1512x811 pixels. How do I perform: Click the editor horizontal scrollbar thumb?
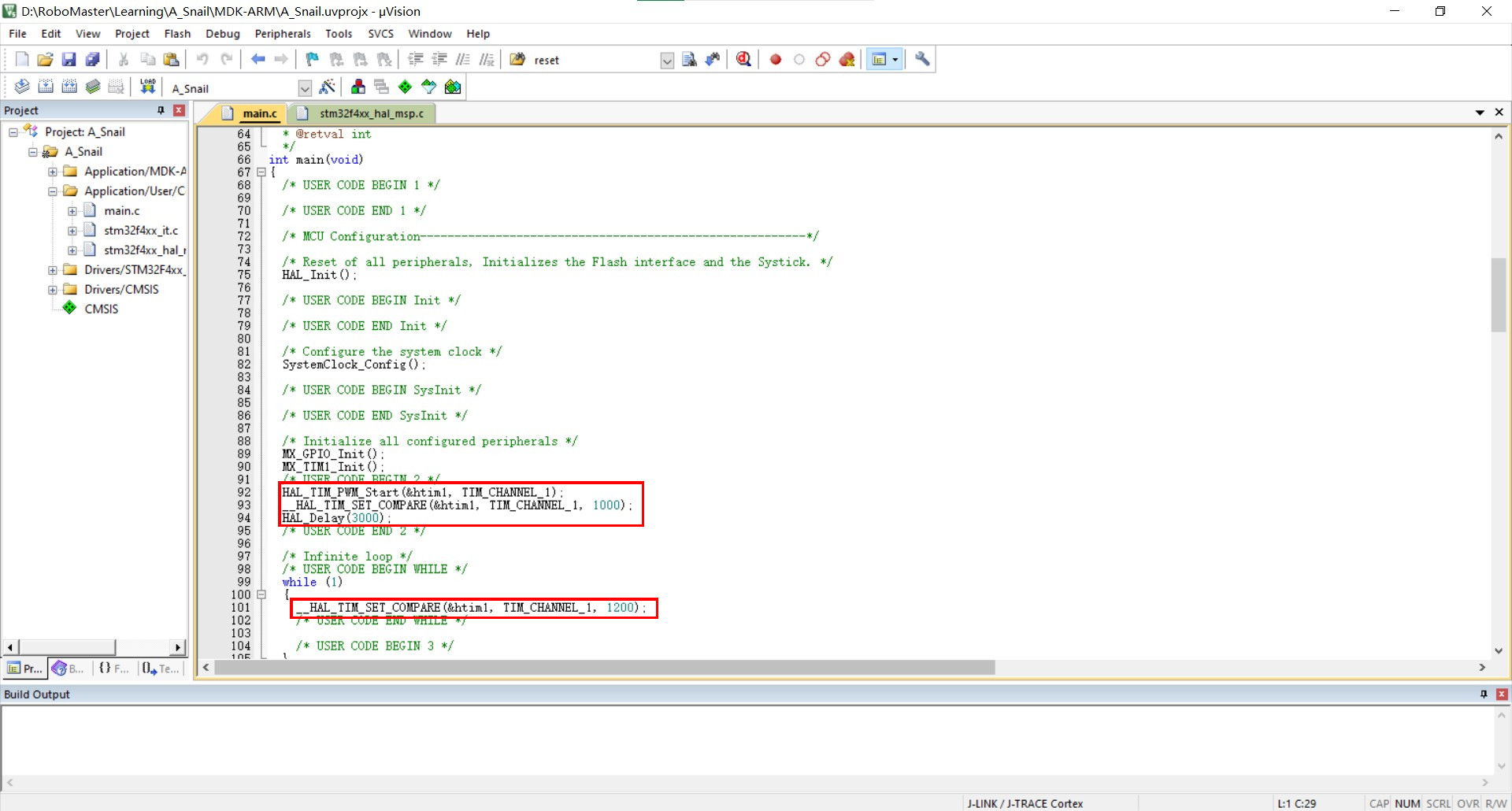coord(605,668)
